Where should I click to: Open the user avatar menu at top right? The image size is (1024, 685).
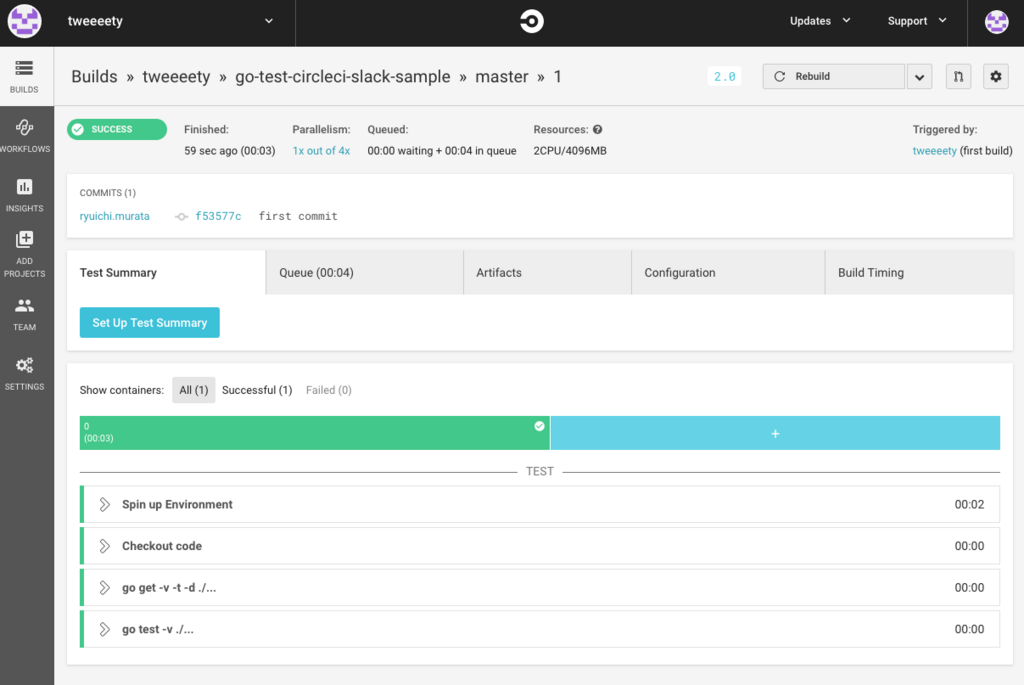pos(996,22)
